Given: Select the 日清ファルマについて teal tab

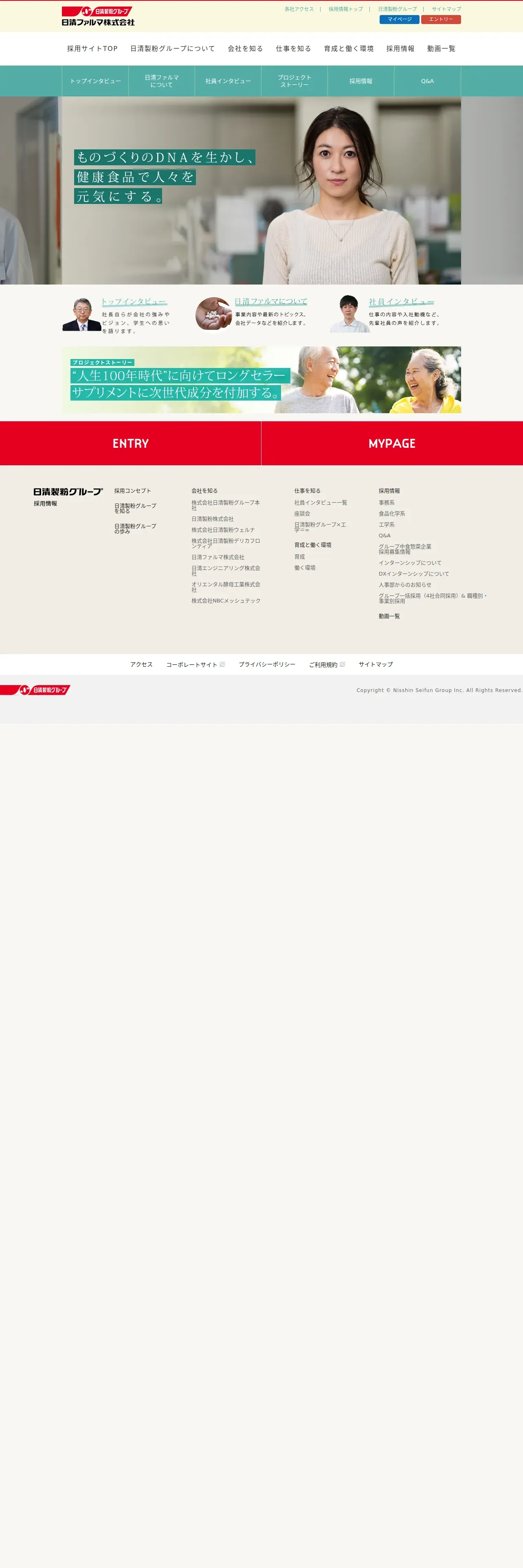Looking at the screenshot, I should (x=161, y=81).
